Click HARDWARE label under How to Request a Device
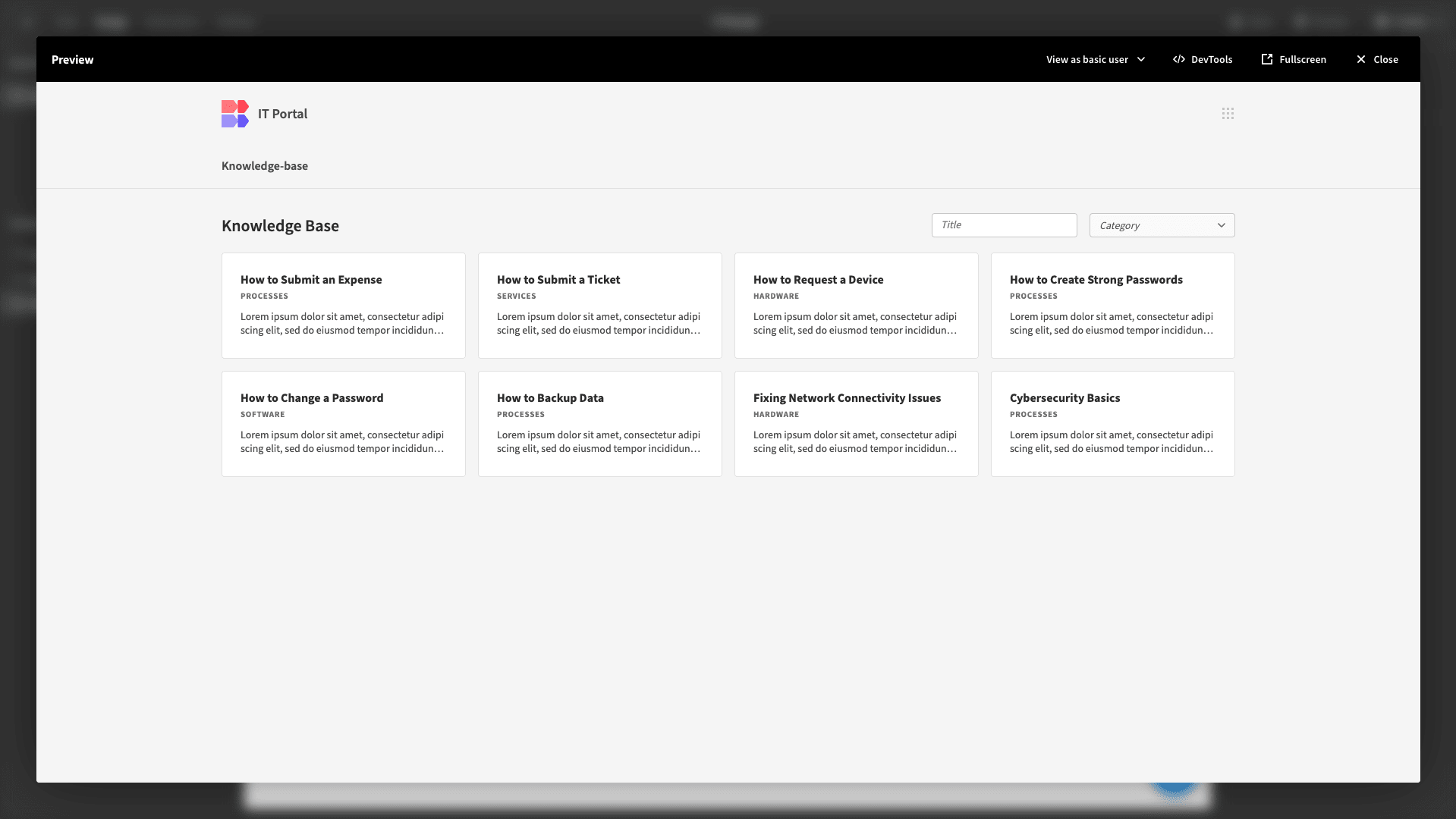The image size is (1456, 819). point(776,297)
